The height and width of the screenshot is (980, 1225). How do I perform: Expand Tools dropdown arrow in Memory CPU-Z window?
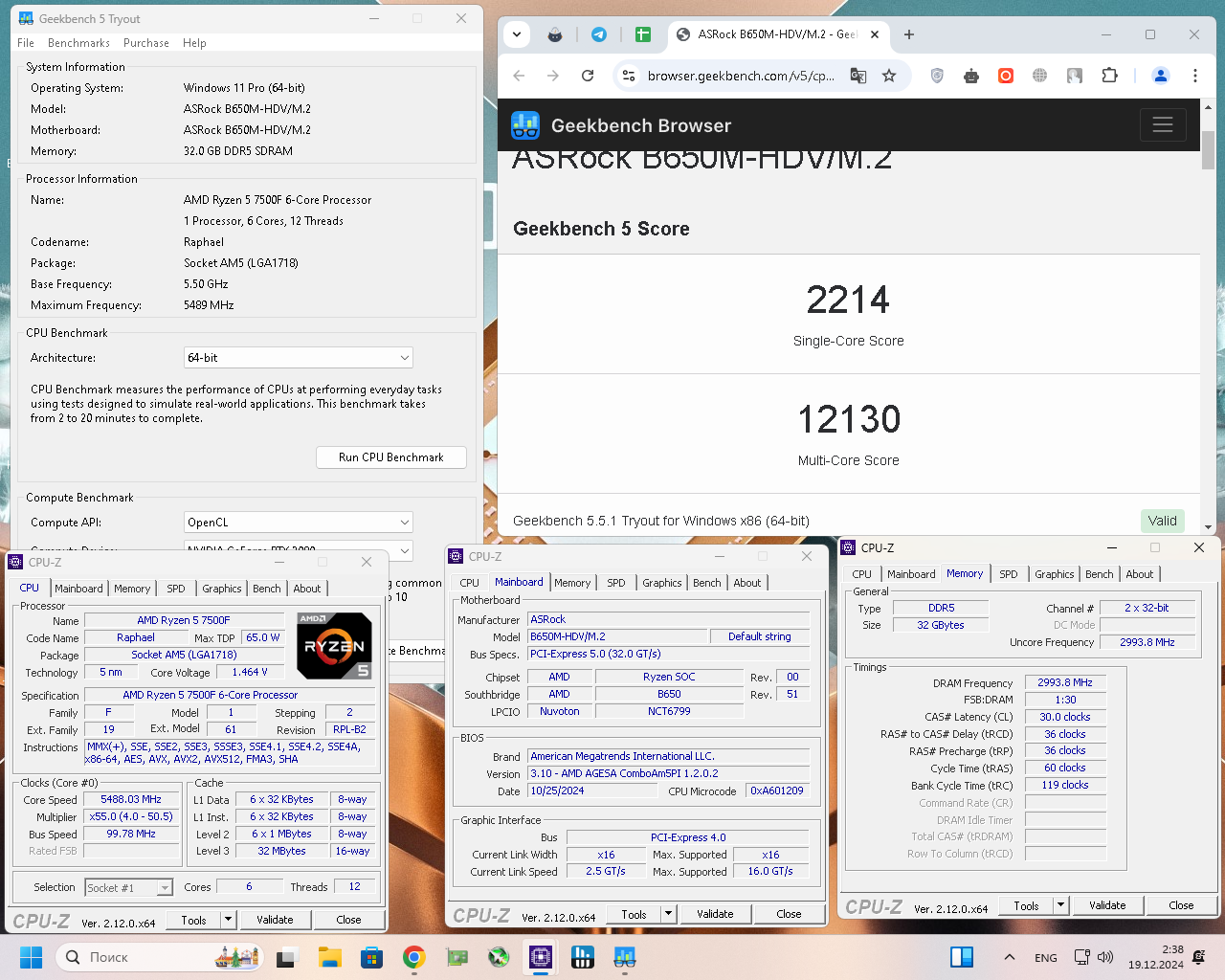tap(1060, 905)
